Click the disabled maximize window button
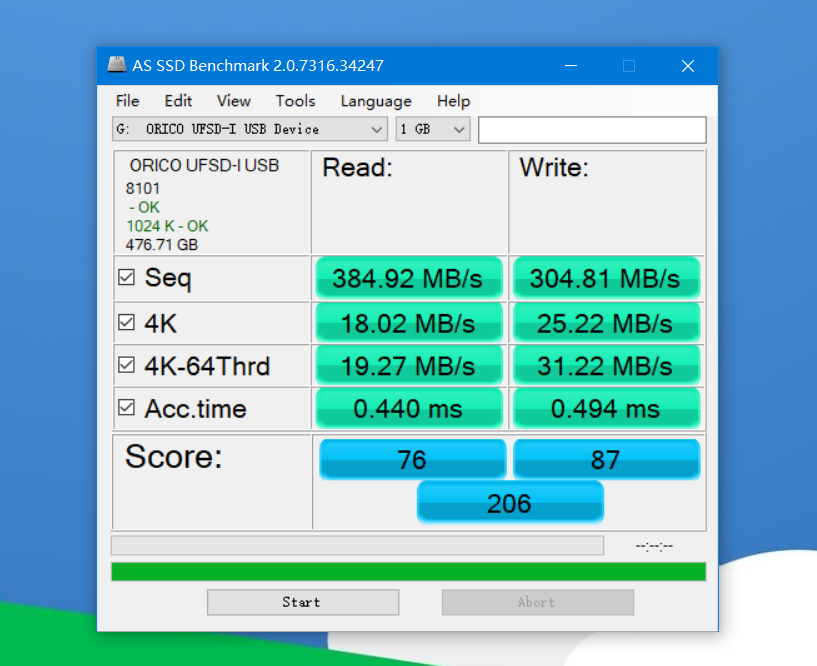This screenshot has height=666, width=817. (629, 66)
